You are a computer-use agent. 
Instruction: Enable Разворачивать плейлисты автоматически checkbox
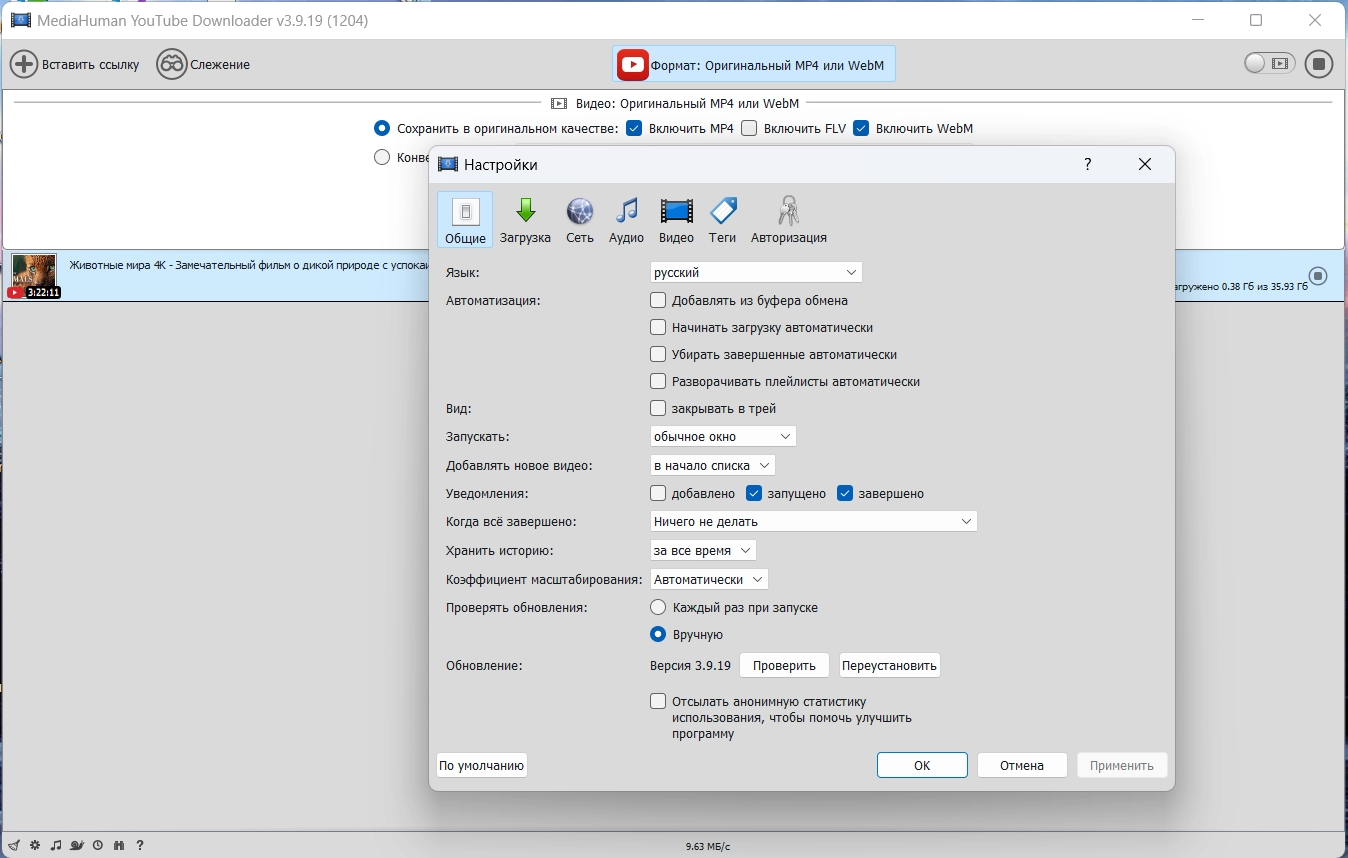pyautogui.click(x=658, y=381)
